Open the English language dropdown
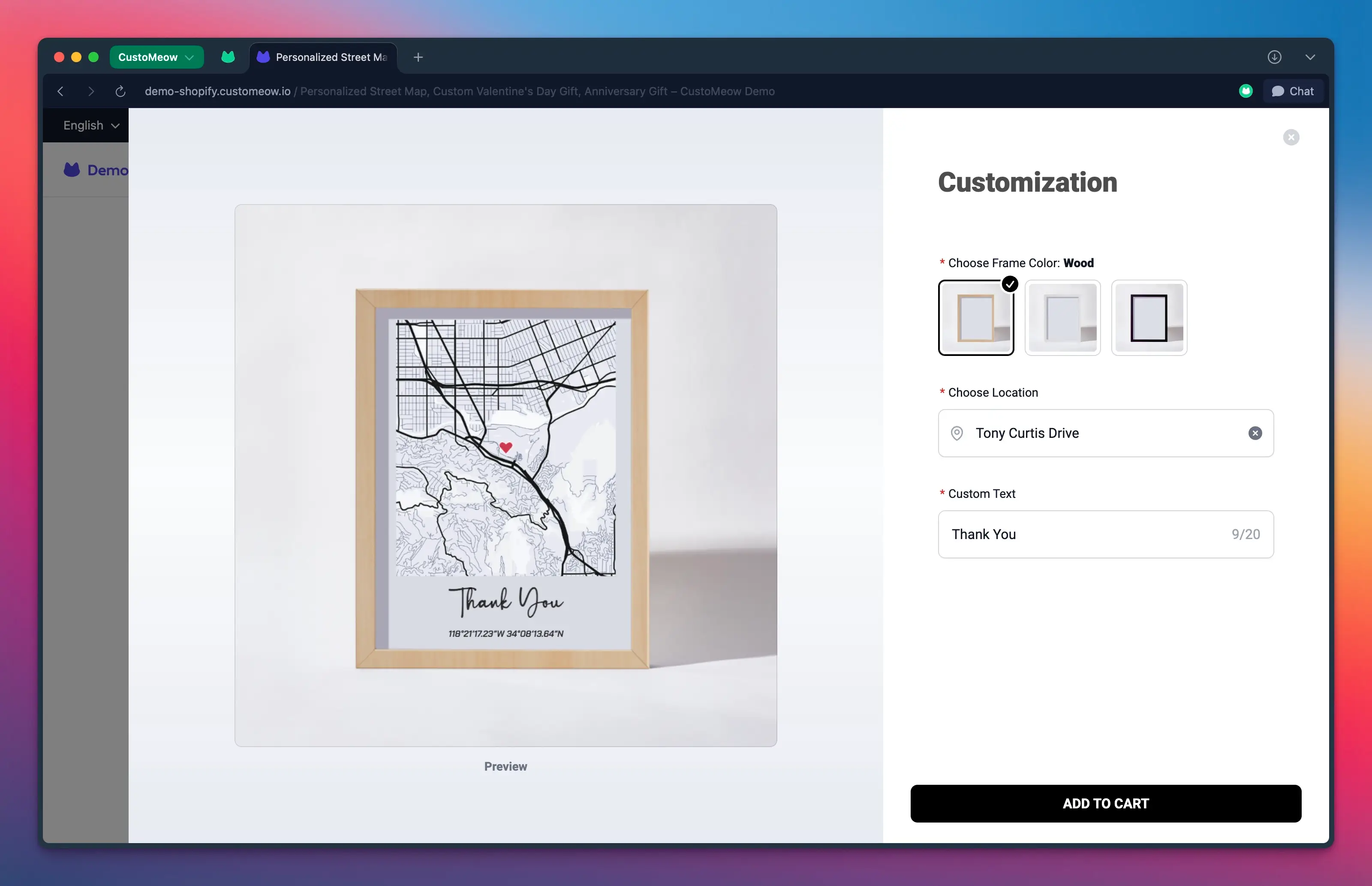Screen dimensions: 1372x886 [x=91, y=125]
